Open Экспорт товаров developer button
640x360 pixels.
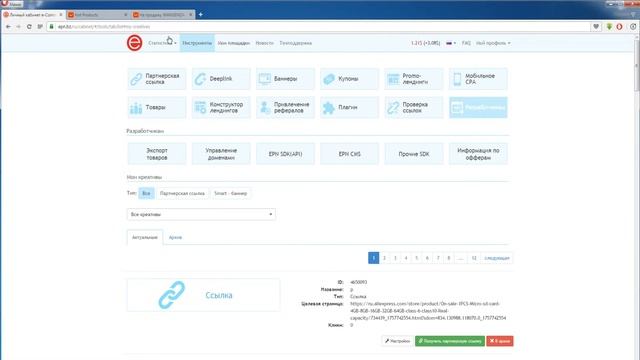pyautogui.click(x=157, y=154)
